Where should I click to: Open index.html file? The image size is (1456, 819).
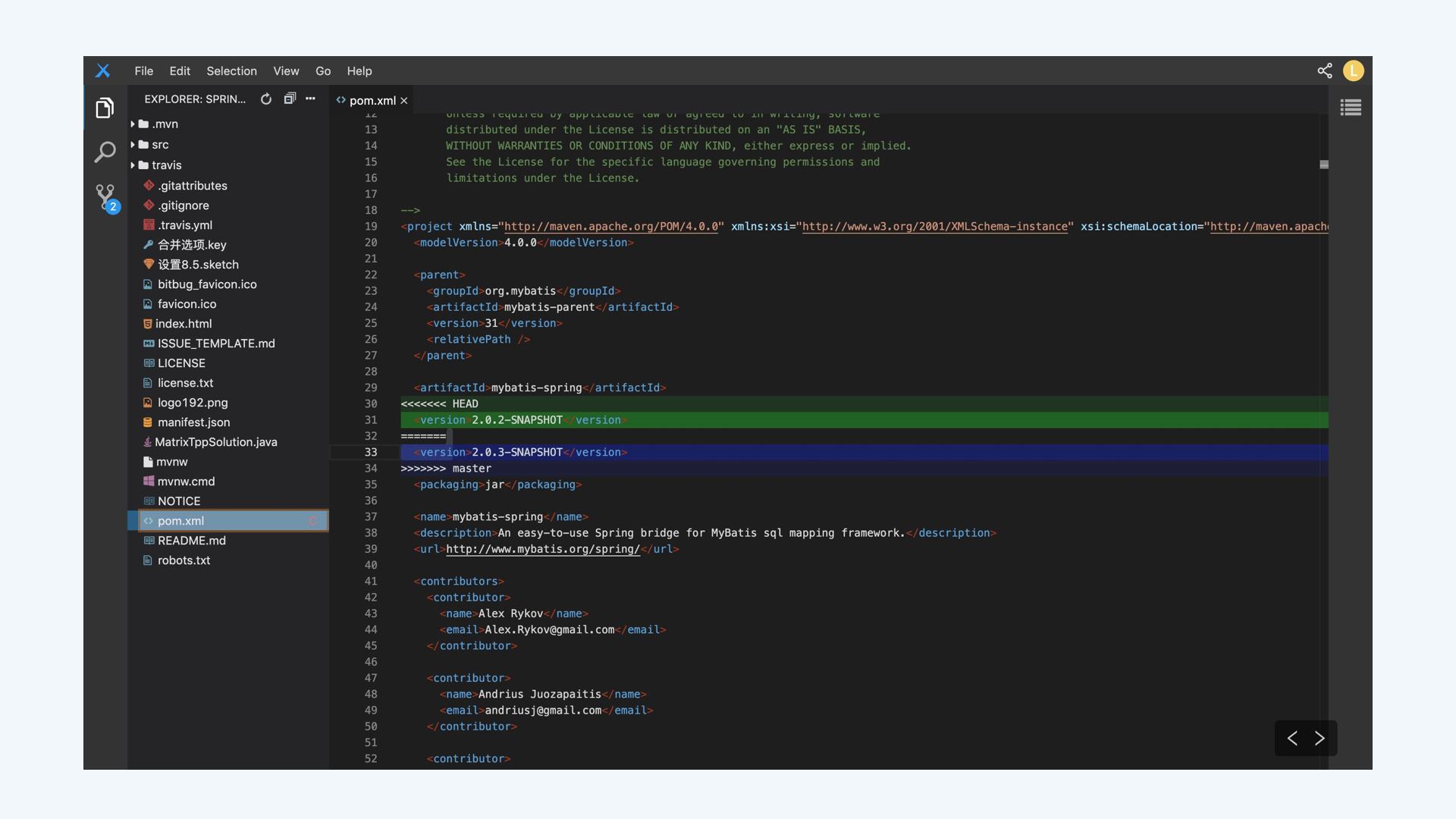184,323
